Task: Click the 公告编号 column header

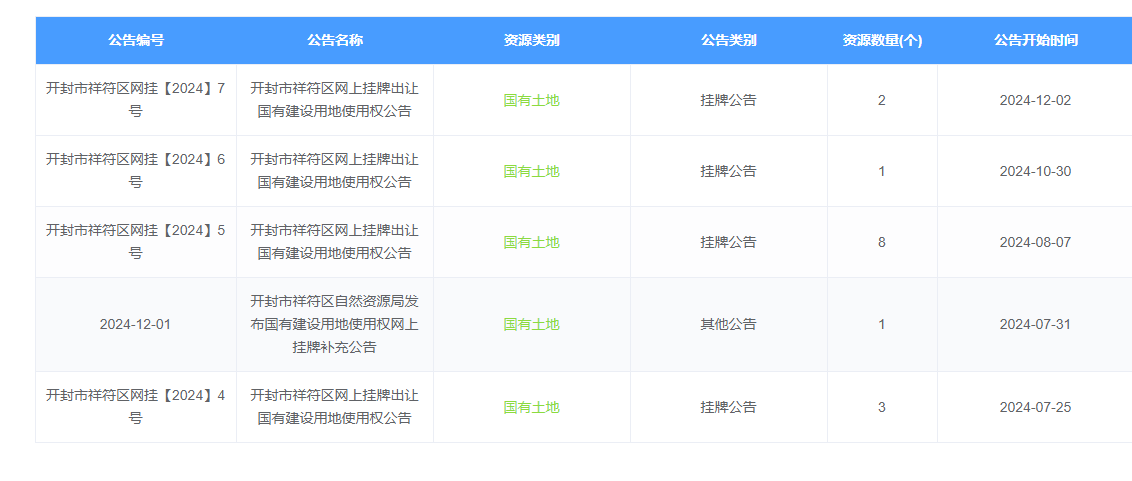Action: pyautogui.click(x=136, y=40)
